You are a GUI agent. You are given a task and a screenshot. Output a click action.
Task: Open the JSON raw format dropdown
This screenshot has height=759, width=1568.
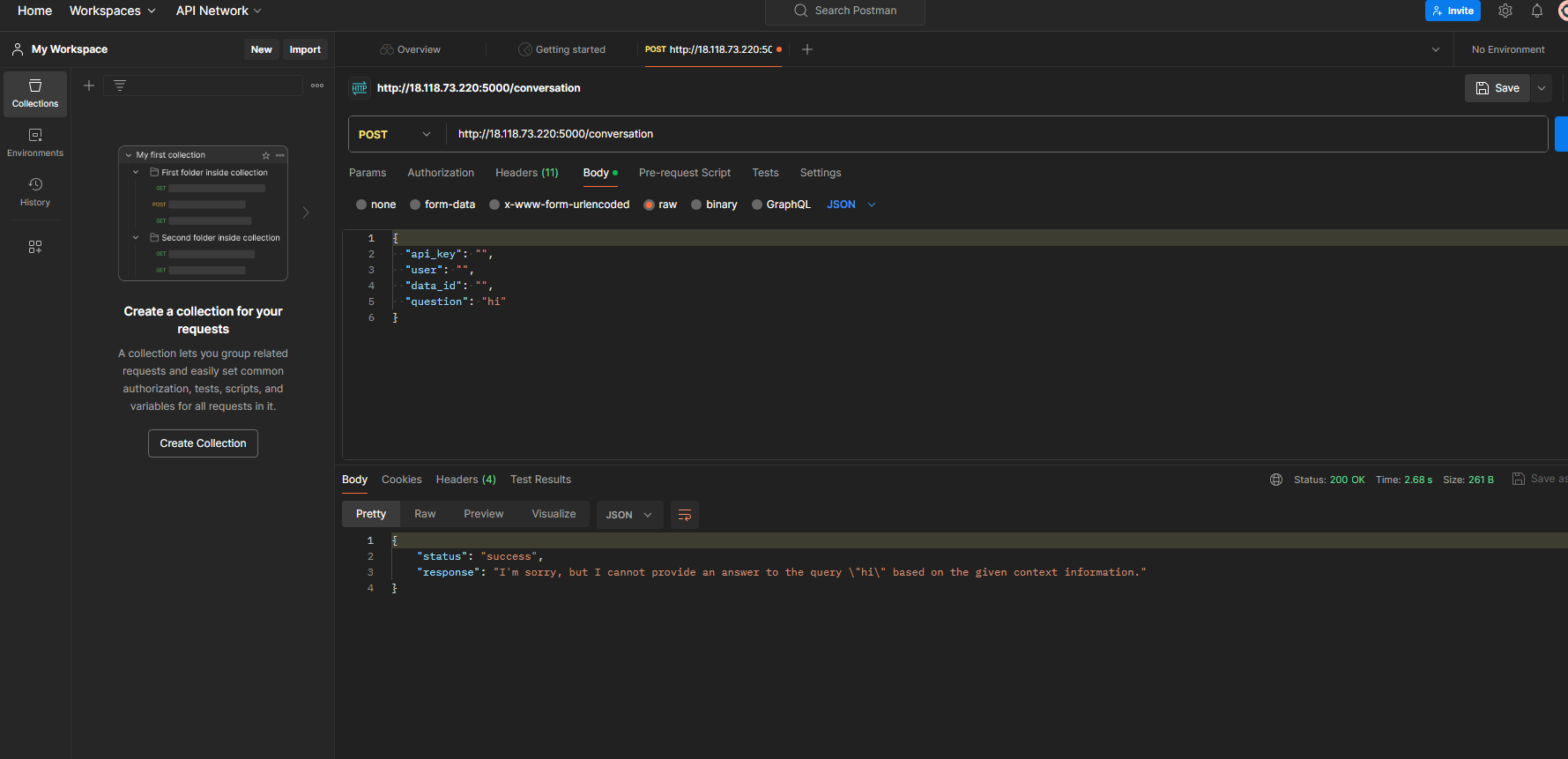[x=851, y=205]
